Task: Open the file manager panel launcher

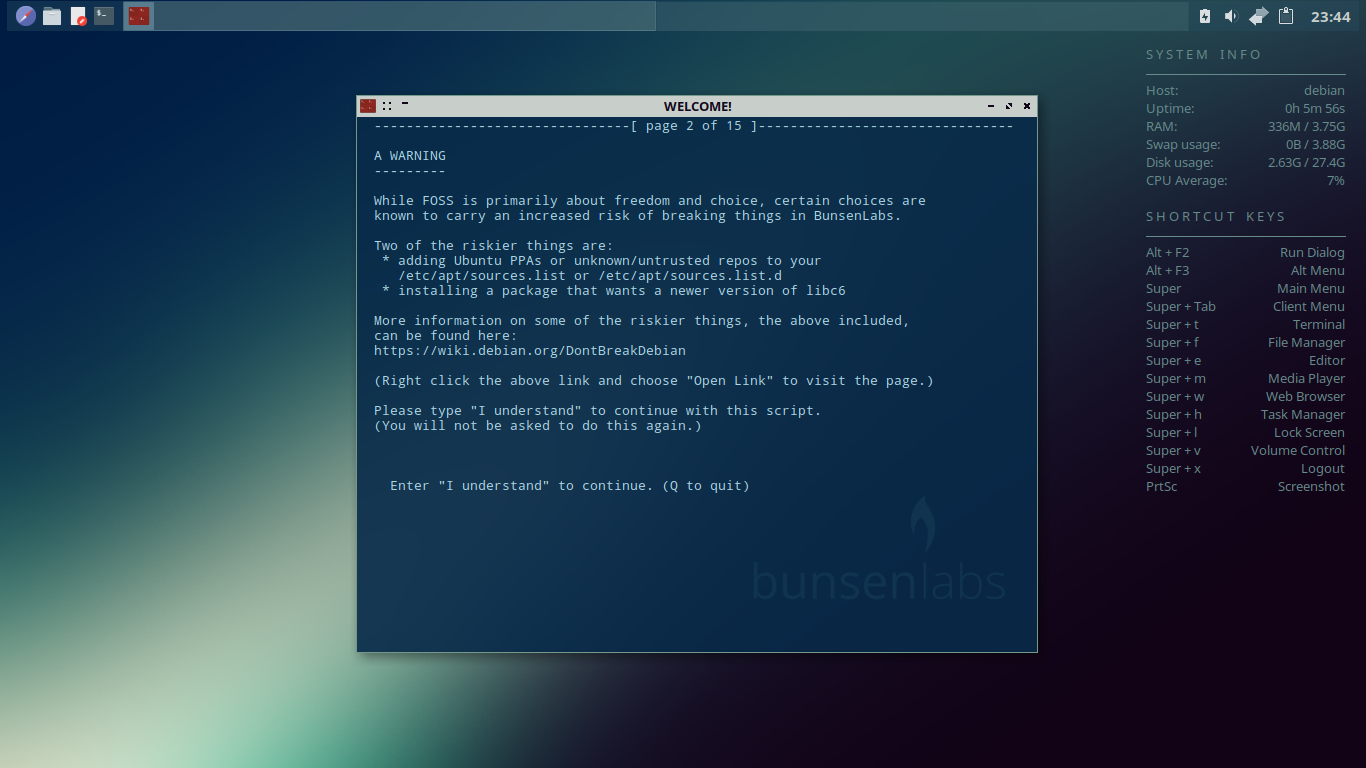Action: 52,16
